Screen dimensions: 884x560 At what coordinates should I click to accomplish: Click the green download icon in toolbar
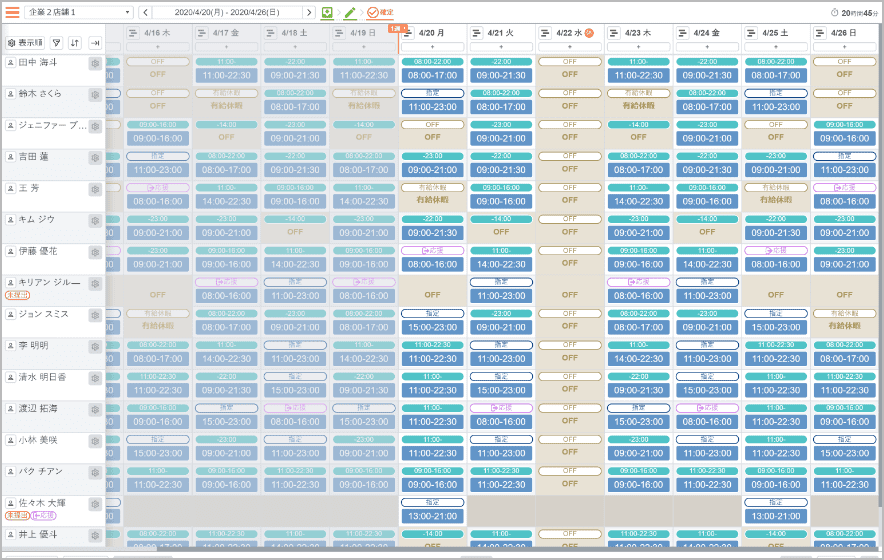click(327, 12)
